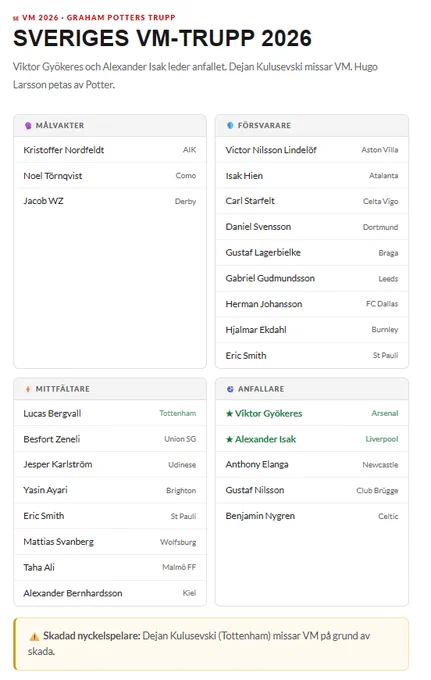Click the star icon before Alexander Isak
Screen dimensions: 431x680
tap(229, 439)
